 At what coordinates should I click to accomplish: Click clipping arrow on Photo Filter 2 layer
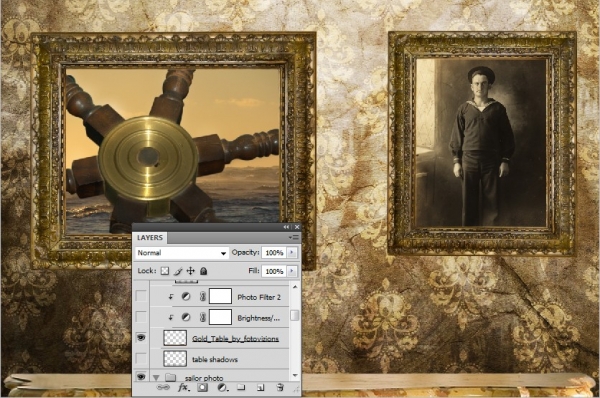pyautogui.click(x=171, y=297)
